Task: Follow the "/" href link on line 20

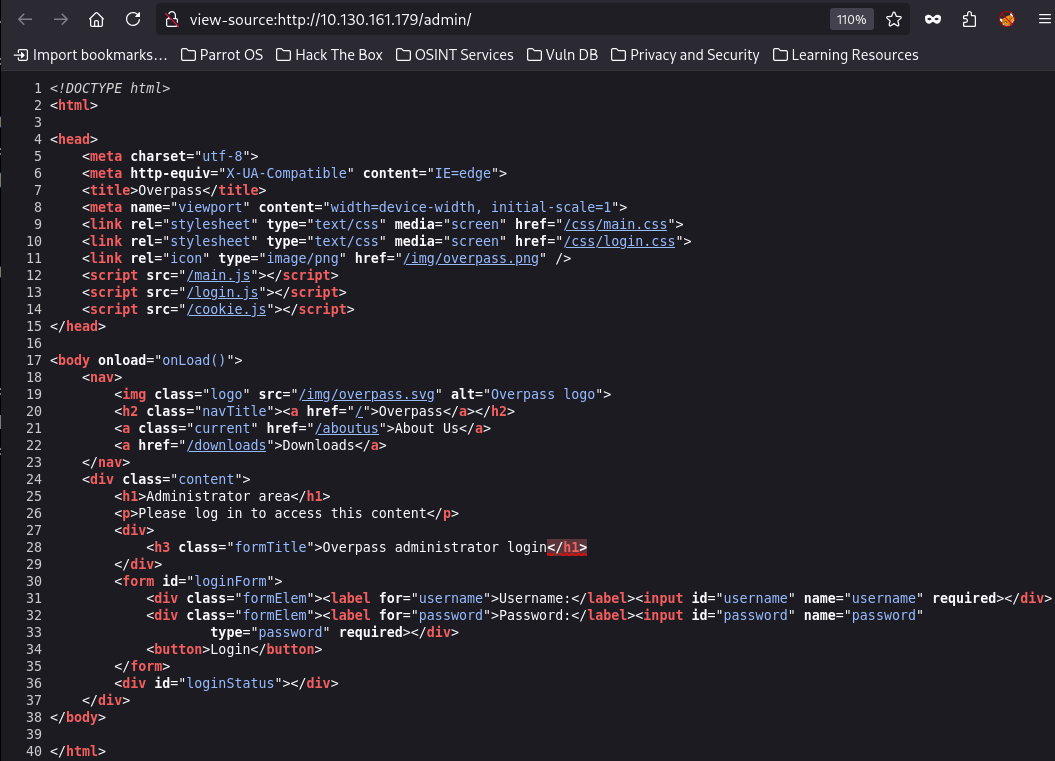Action: tap(359, 411)
